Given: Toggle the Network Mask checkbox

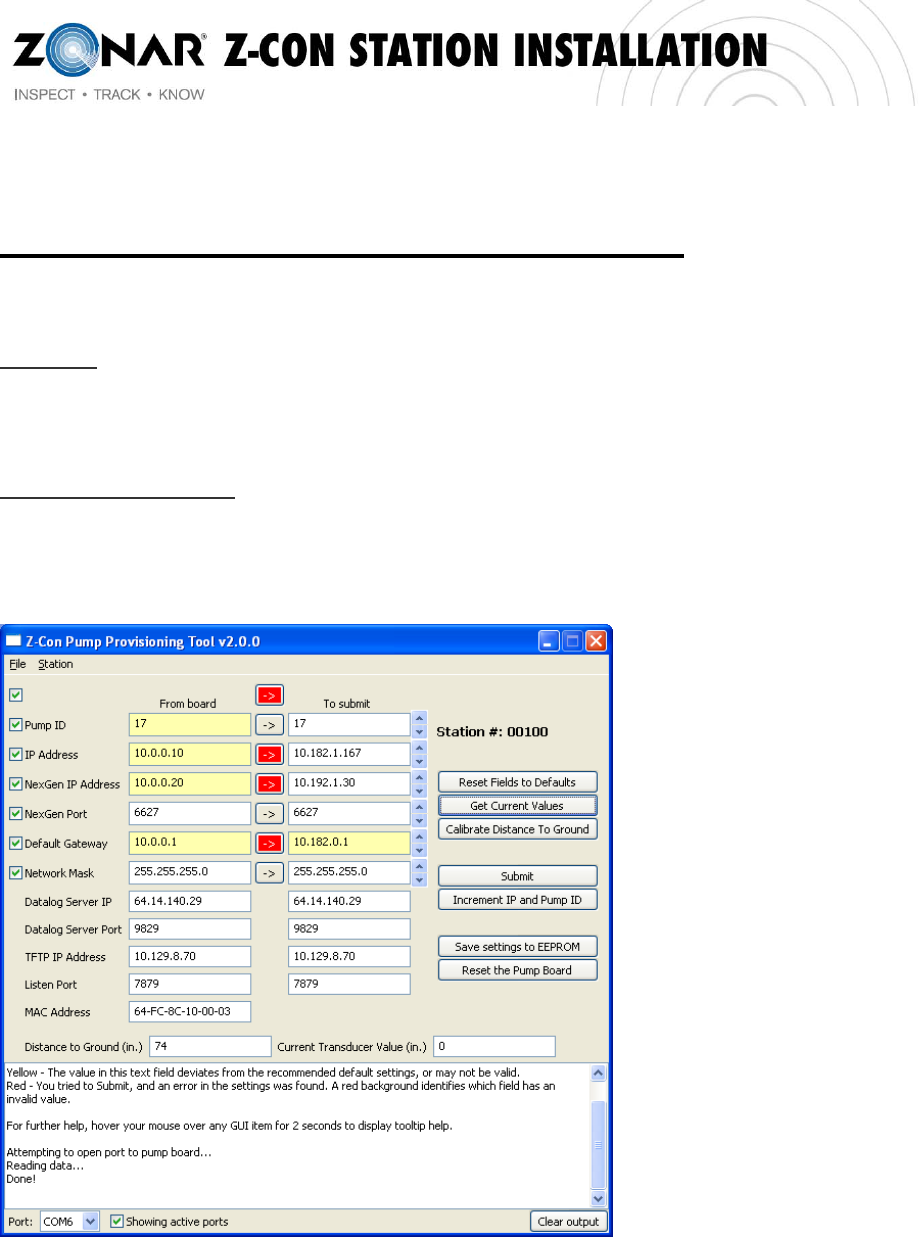Looking at the screenshot, I should [16, 873].
